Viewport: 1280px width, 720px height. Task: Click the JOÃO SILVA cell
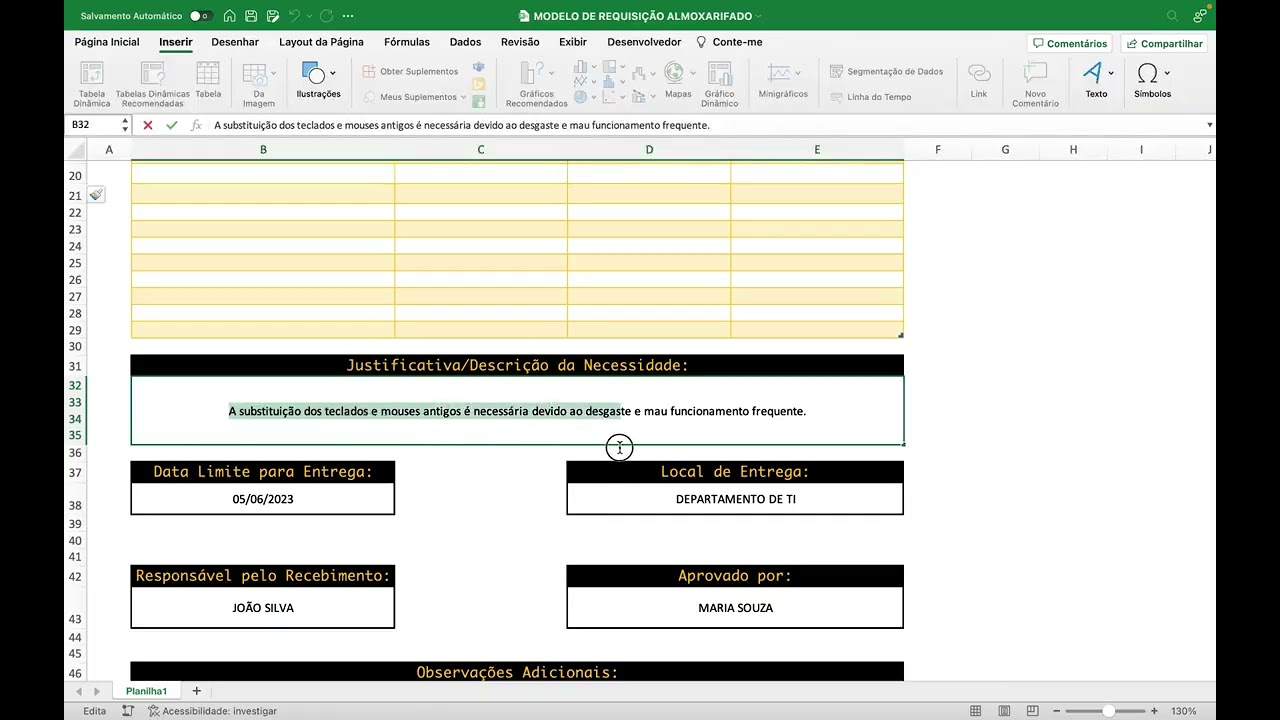(x=263, y=608)
